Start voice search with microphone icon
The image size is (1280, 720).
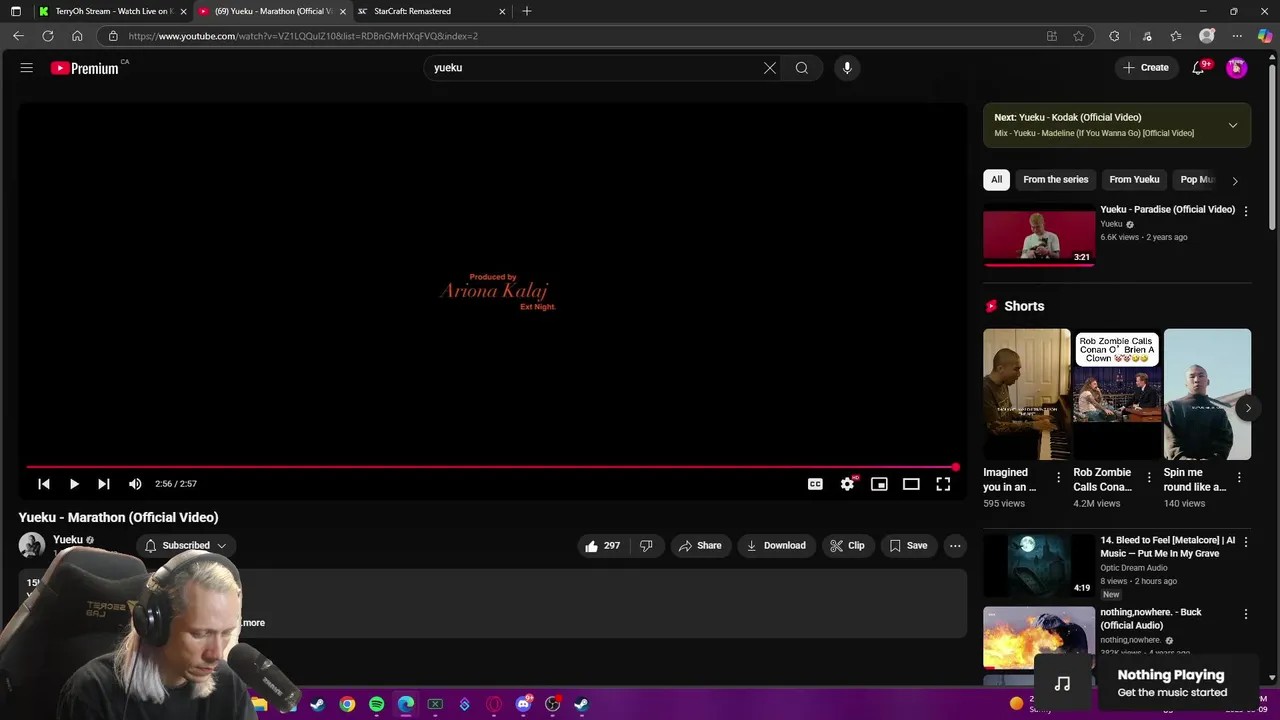(847, 68)
